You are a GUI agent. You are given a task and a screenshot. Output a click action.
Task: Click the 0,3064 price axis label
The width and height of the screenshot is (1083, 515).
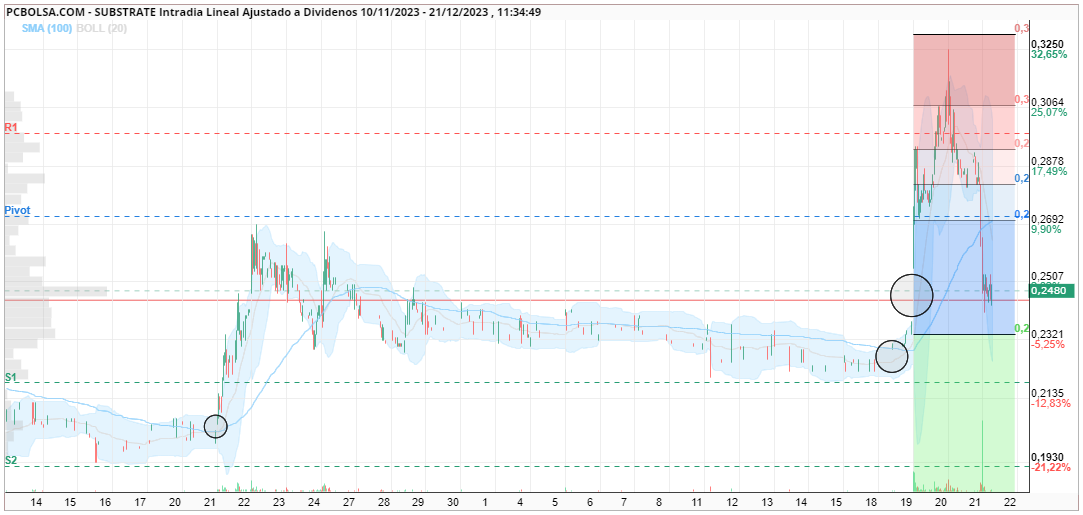click(x=1045, y=101)
